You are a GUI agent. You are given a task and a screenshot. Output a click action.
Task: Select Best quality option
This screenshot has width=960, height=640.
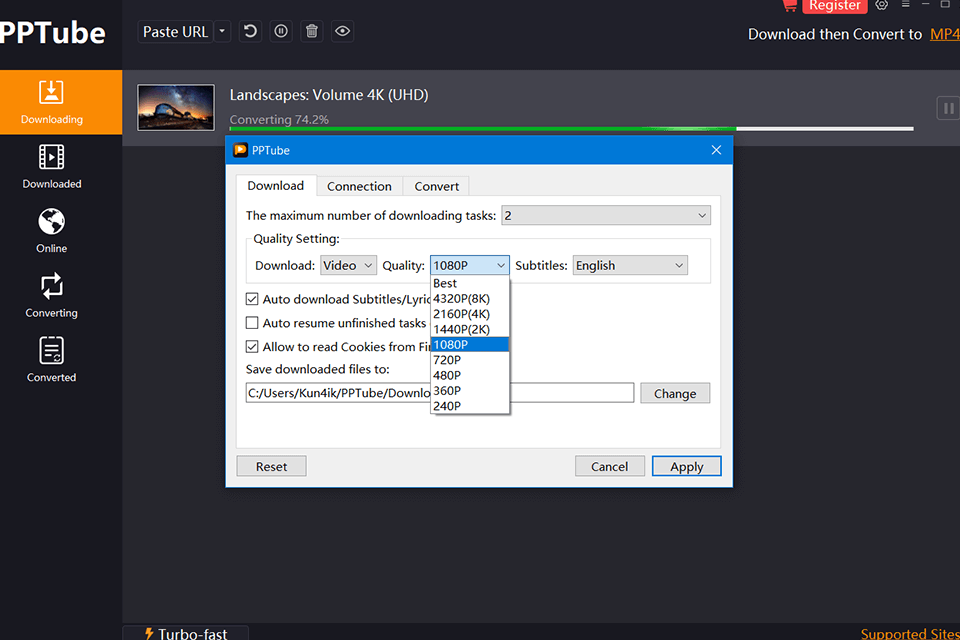pos(470,284)
